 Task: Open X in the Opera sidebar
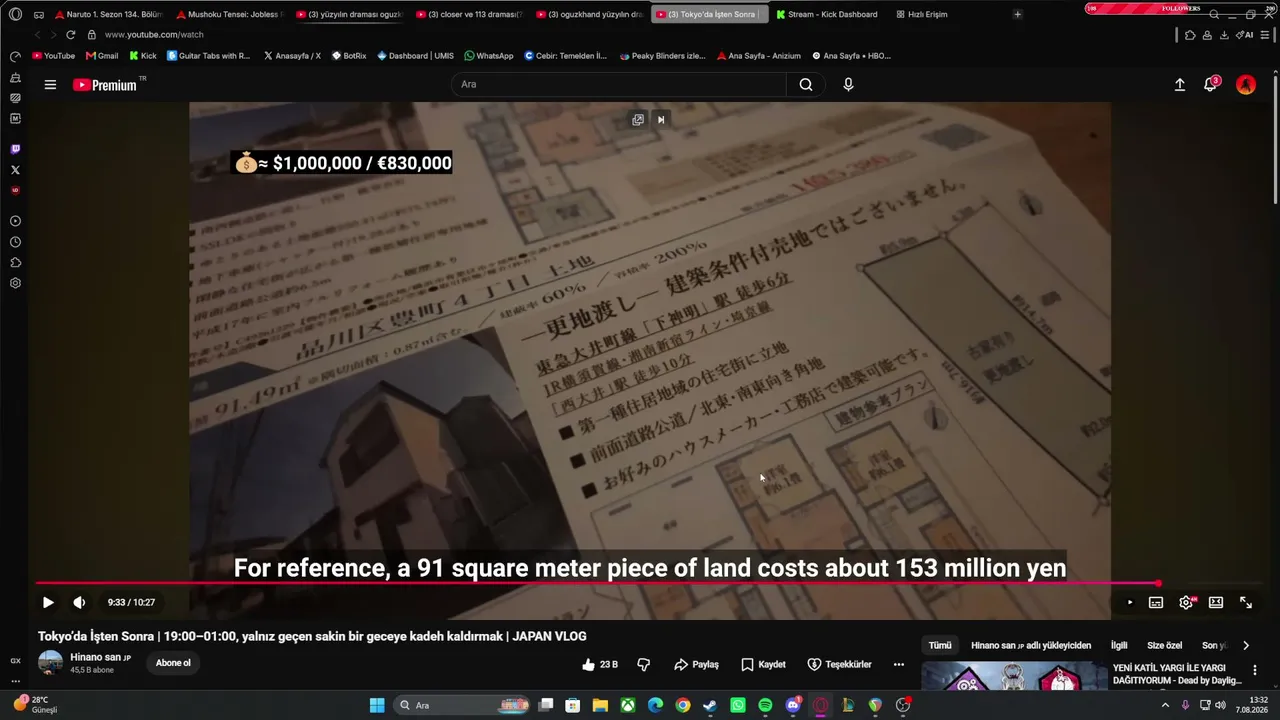pos(15,170)
